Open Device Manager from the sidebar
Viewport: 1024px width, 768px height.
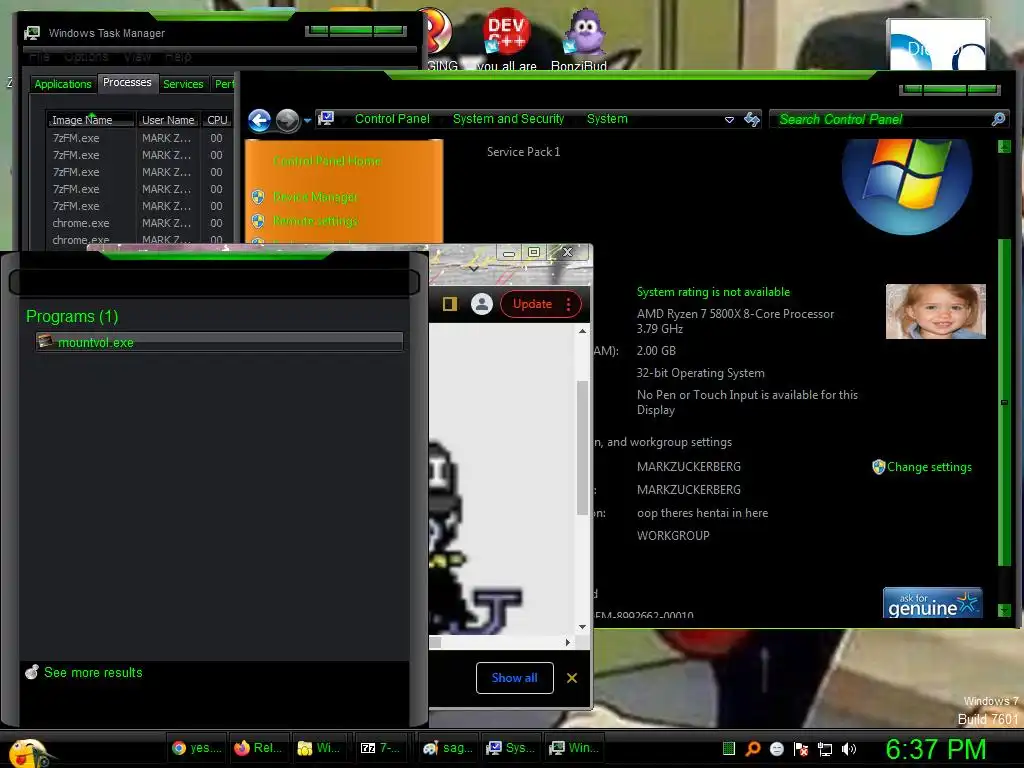tap(315, 197)
